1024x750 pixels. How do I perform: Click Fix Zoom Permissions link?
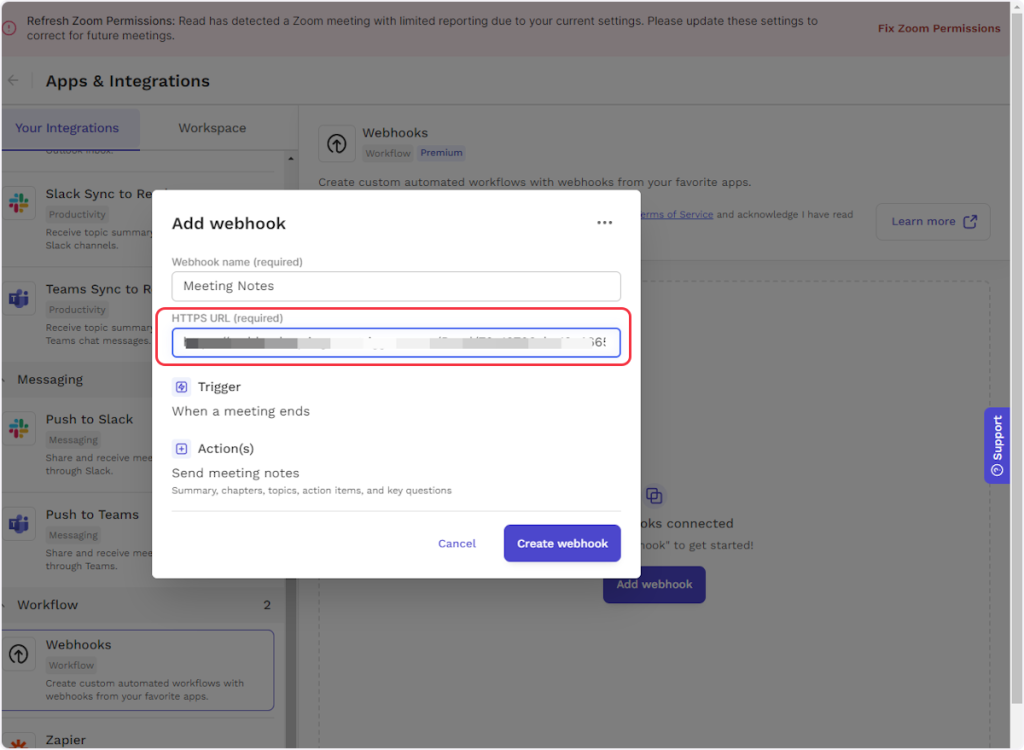pos(938,29)
